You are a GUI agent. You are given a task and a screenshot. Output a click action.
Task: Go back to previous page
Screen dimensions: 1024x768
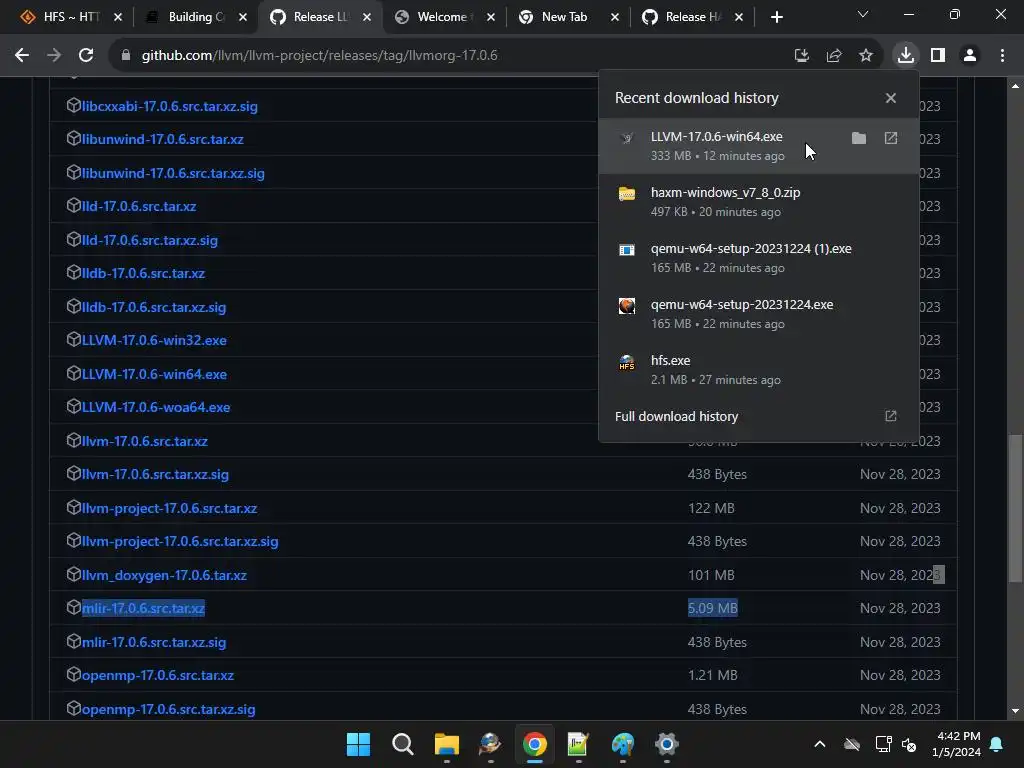[22, 56]
